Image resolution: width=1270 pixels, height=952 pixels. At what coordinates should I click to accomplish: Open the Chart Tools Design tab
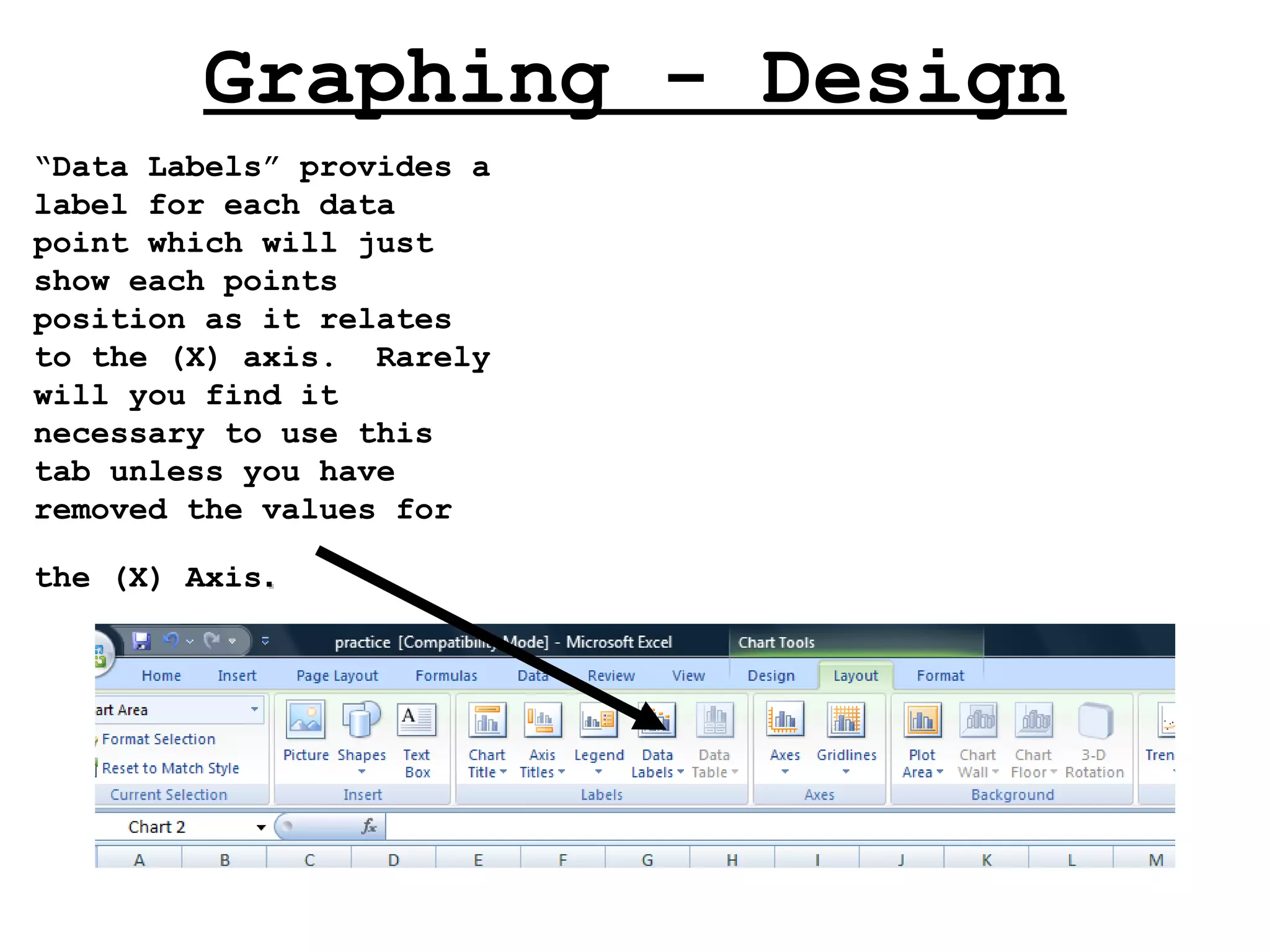[x=771, y=676]
